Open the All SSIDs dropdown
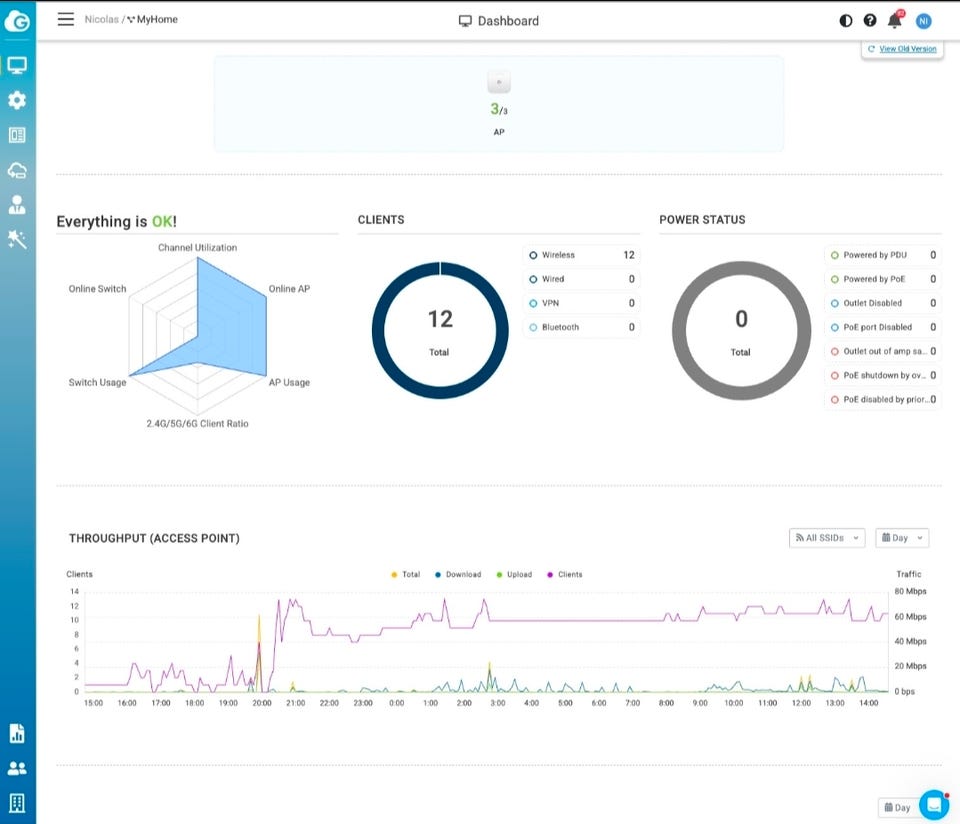This screenshot has width=960, height=824. point(827,537)
